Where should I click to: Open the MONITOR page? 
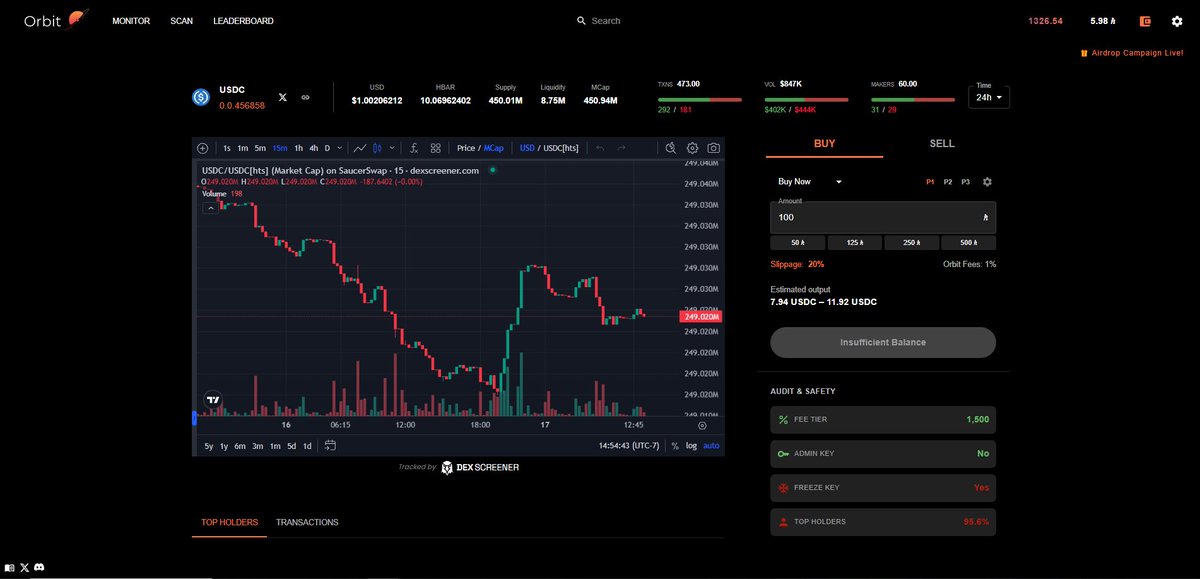click(131, 21)
